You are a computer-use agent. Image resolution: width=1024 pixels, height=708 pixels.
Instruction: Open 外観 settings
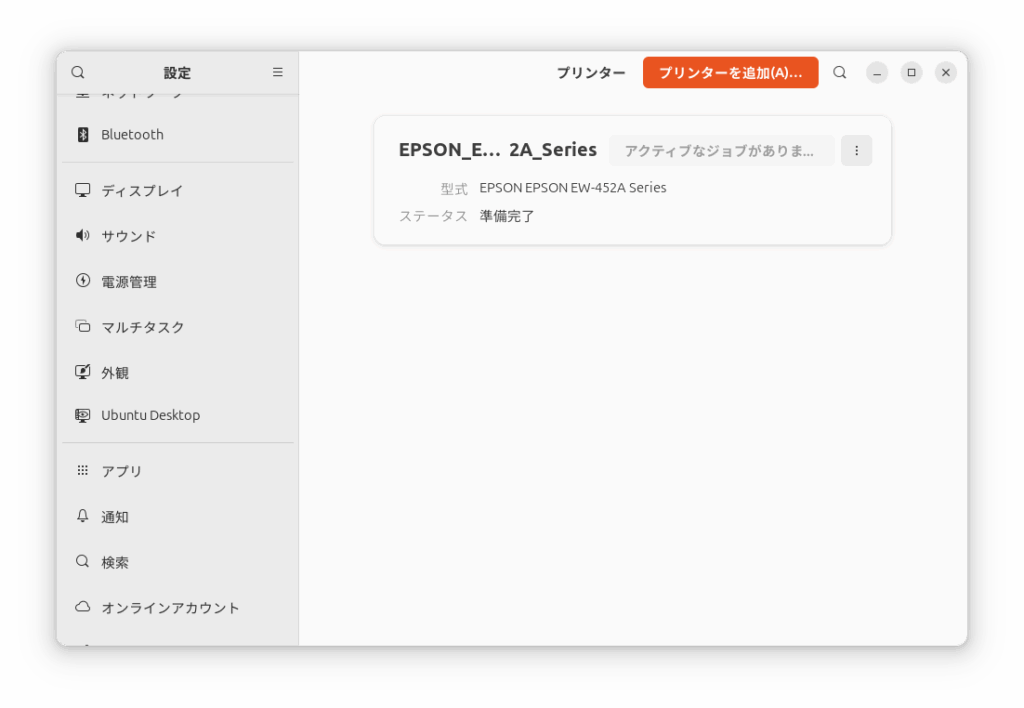178,372
